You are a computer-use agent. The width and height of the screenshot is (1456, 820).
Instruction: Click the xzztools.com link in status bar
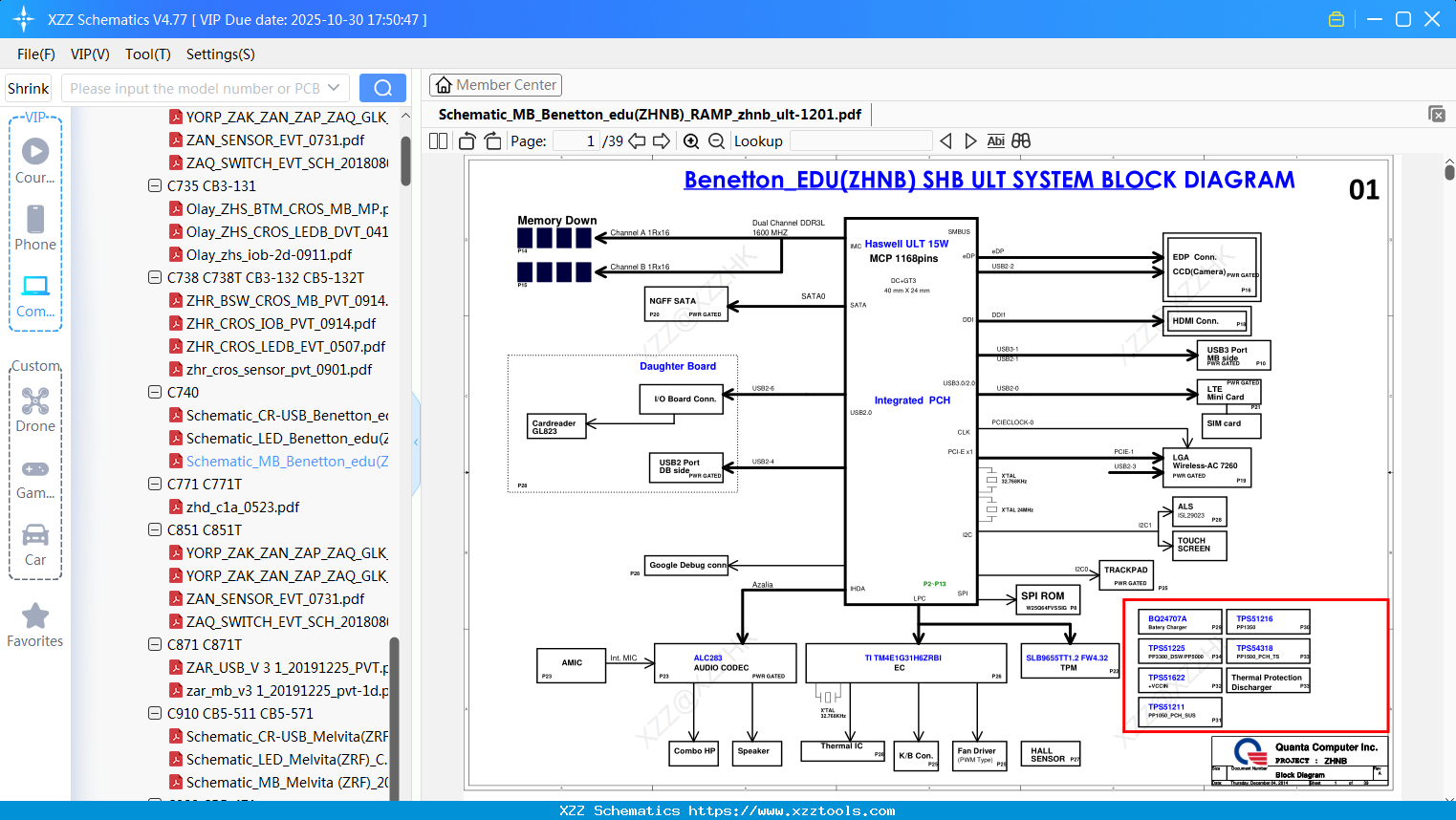click(x=792, y=810)
